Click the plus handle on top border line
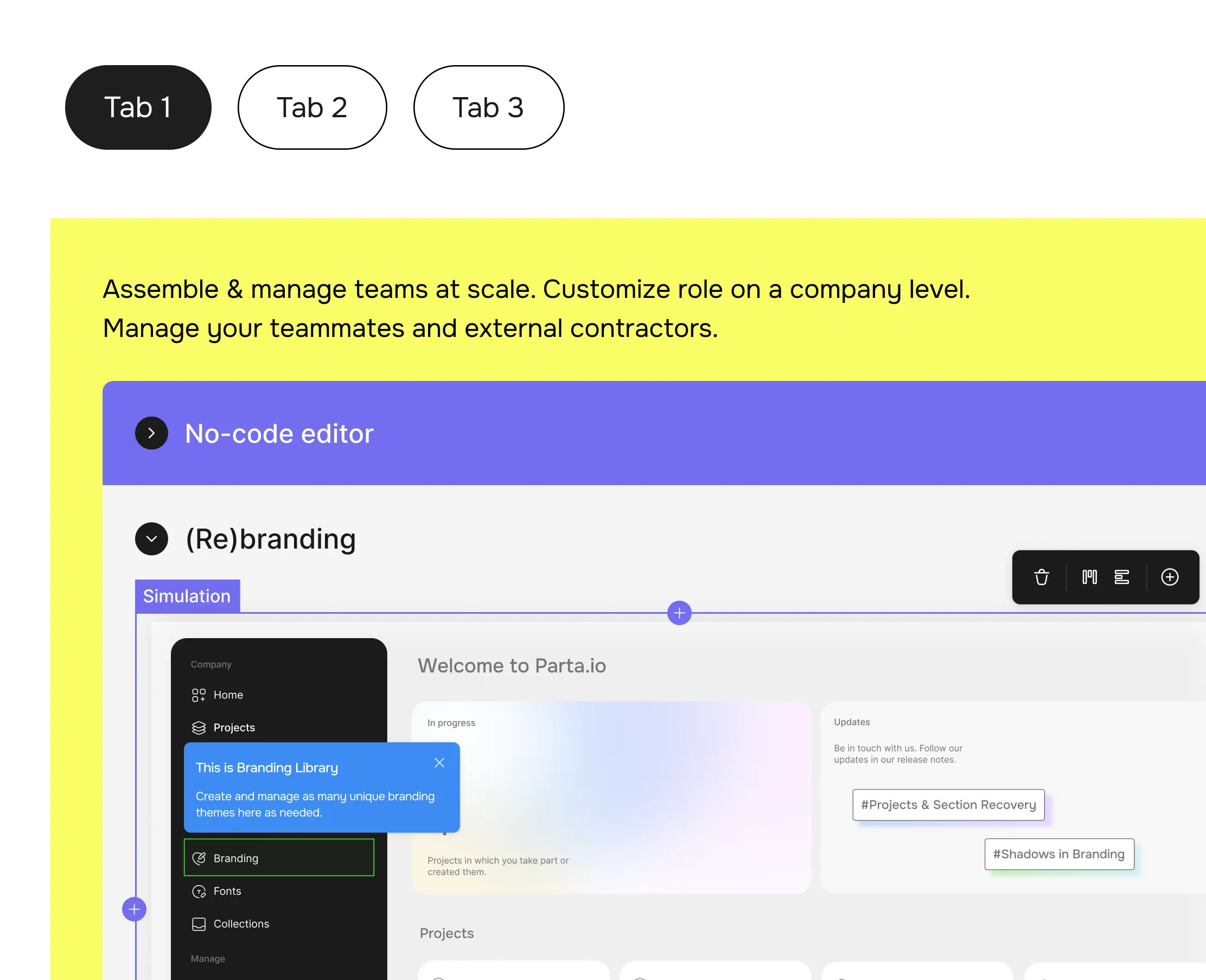 [679, 613]
